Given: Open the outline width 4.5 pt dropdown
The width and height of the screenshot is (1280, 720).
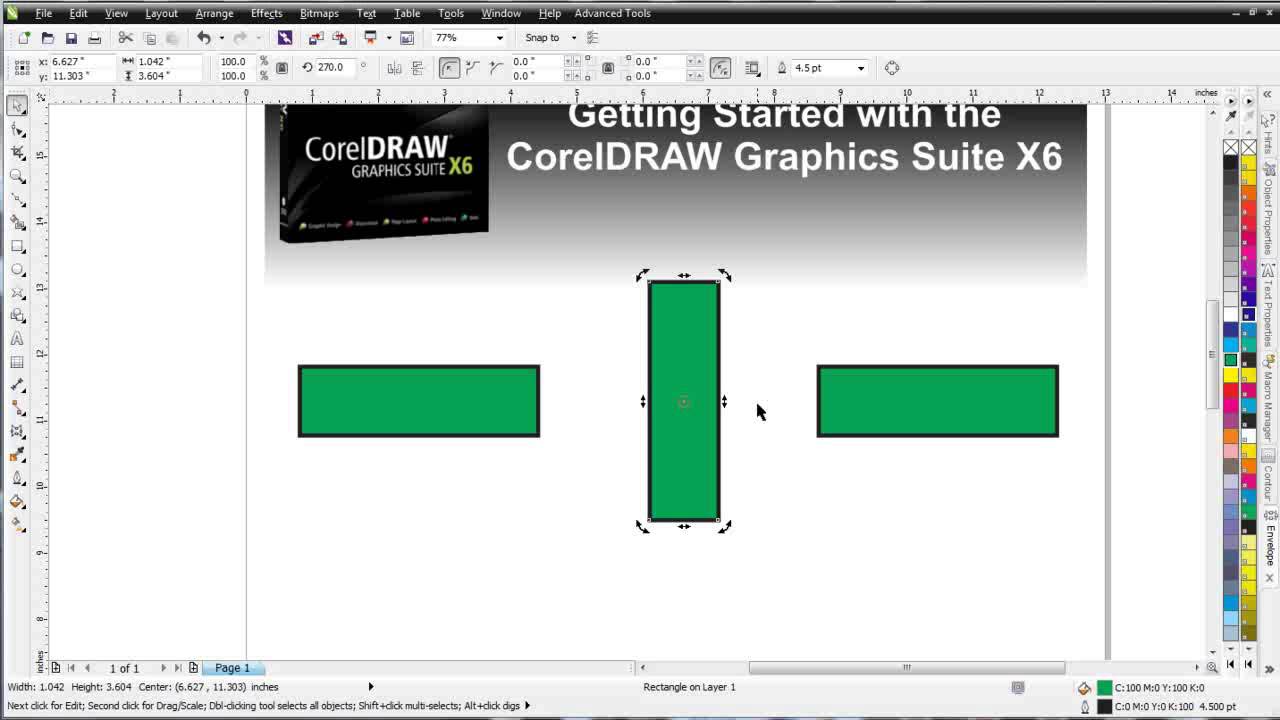Looking at the screenshot, I should 860,68.
